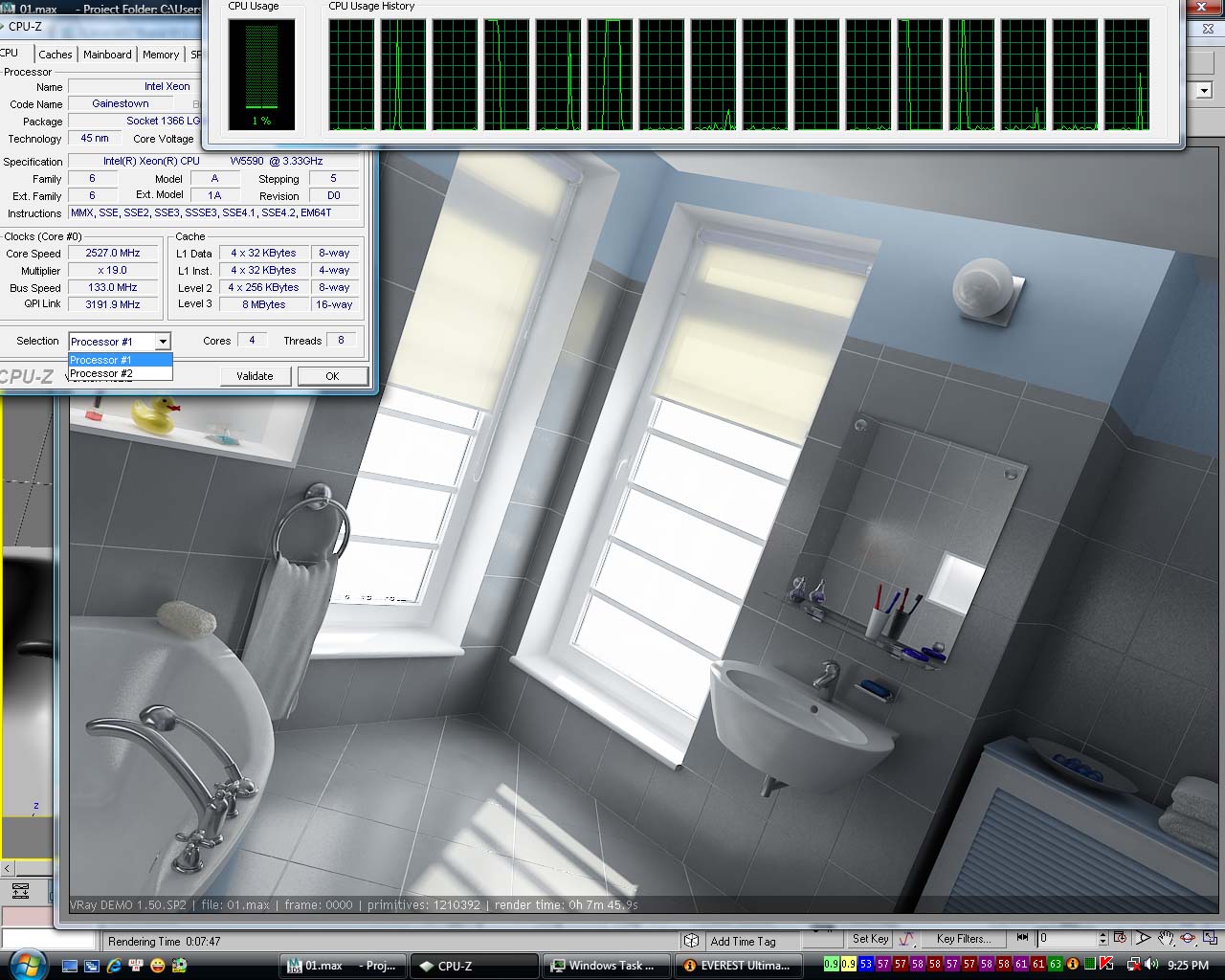Click the green 63 temperature tray icon
This screenshot has width=1225, height=980.
pyautogui.click(x=1056, y=964)
